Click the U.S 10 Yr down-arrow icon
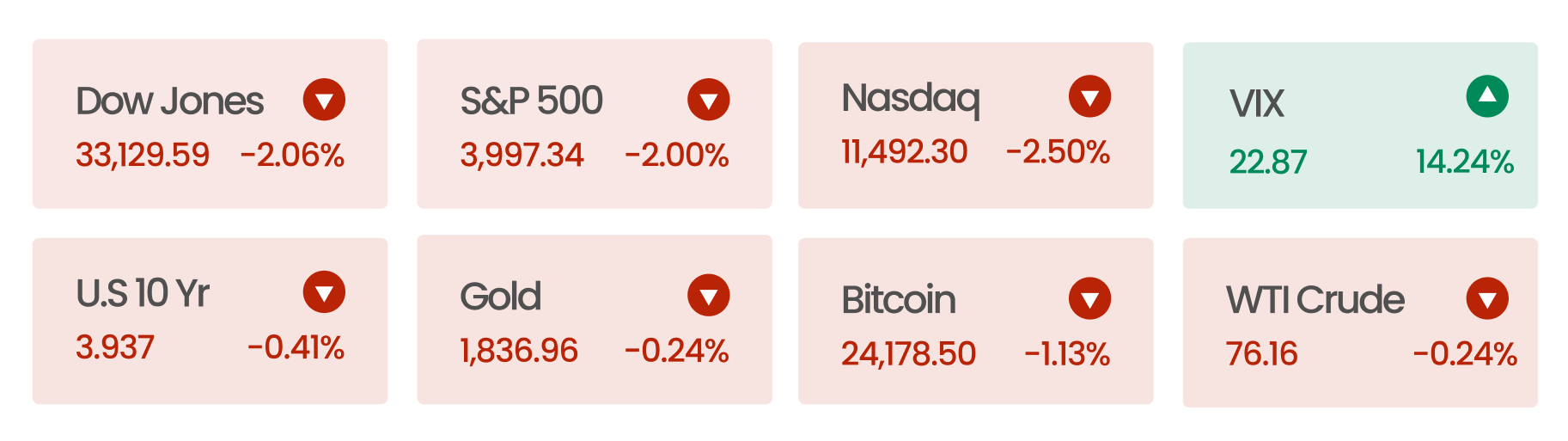The width and height of the screenshot is (1568, 441). [x=324, y=292]
